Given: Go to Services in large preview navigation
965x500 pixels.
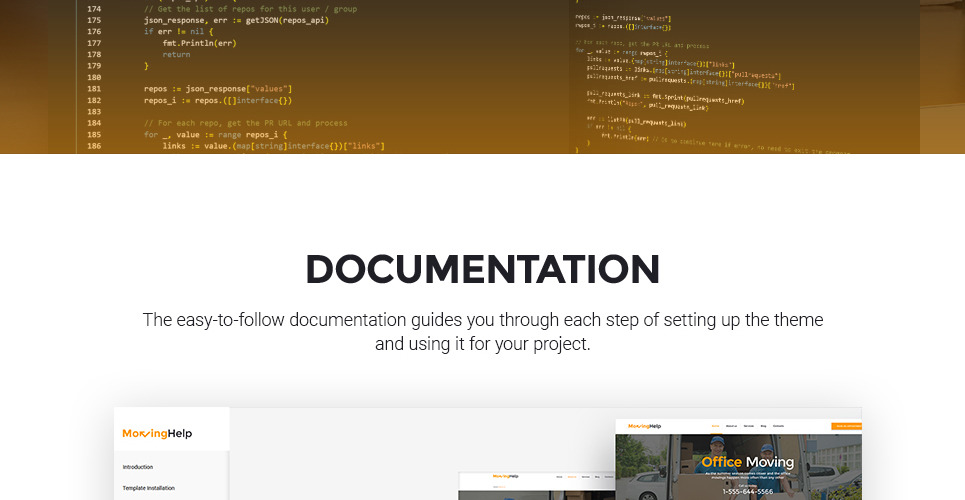Looking at the screenshot, I should tap(749, 426).
